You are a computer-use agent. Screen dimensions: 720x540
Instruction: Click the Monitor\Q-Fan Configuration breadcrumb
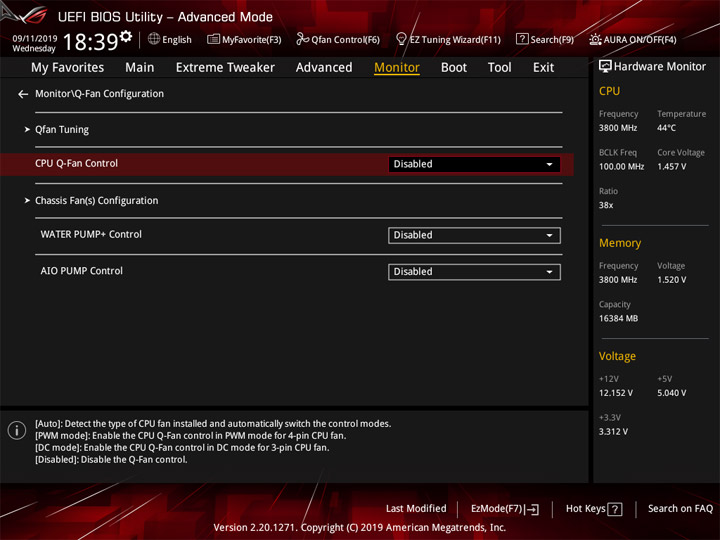tap(99, 94)
